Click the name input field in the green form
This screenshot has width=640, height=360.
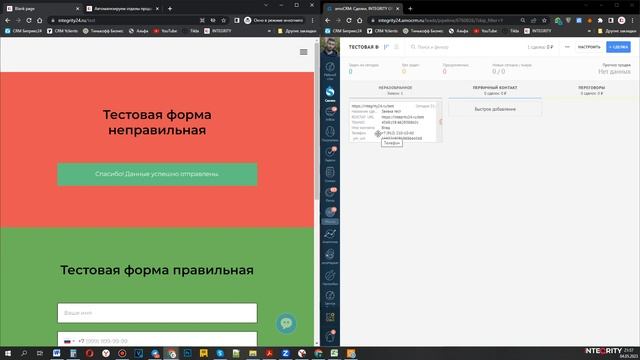pyautogui.click(x=157, y=313)
